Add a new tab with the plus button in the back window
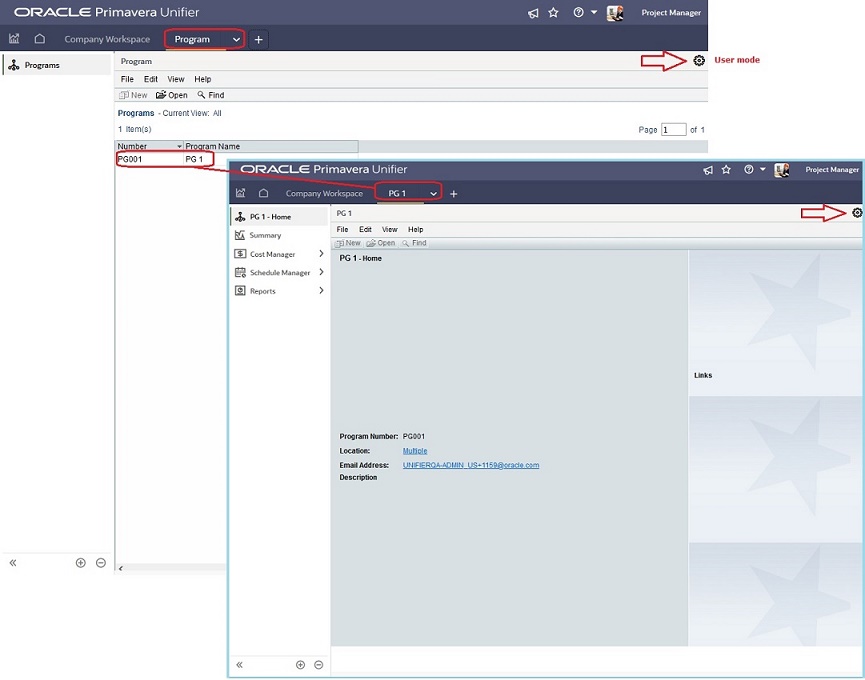 258,40
